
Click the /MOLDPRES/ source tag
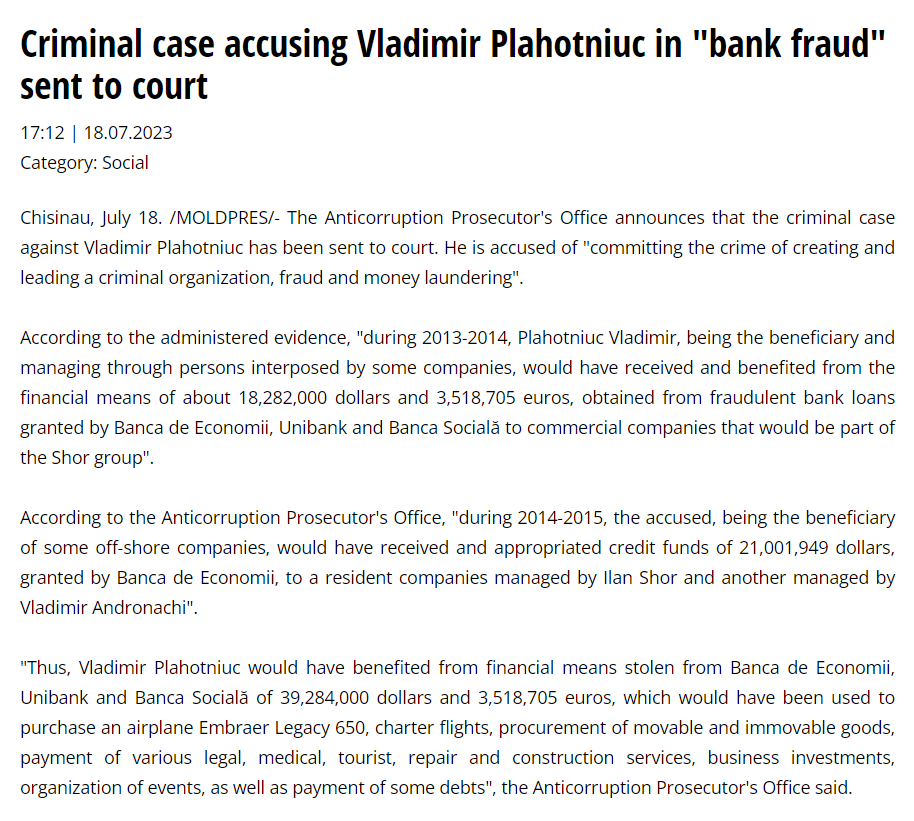(225, 217)
